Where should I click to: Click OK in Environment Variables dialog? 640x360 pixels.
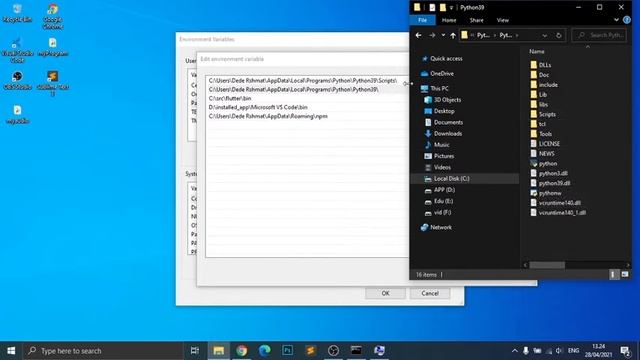(x=385, y=293)
